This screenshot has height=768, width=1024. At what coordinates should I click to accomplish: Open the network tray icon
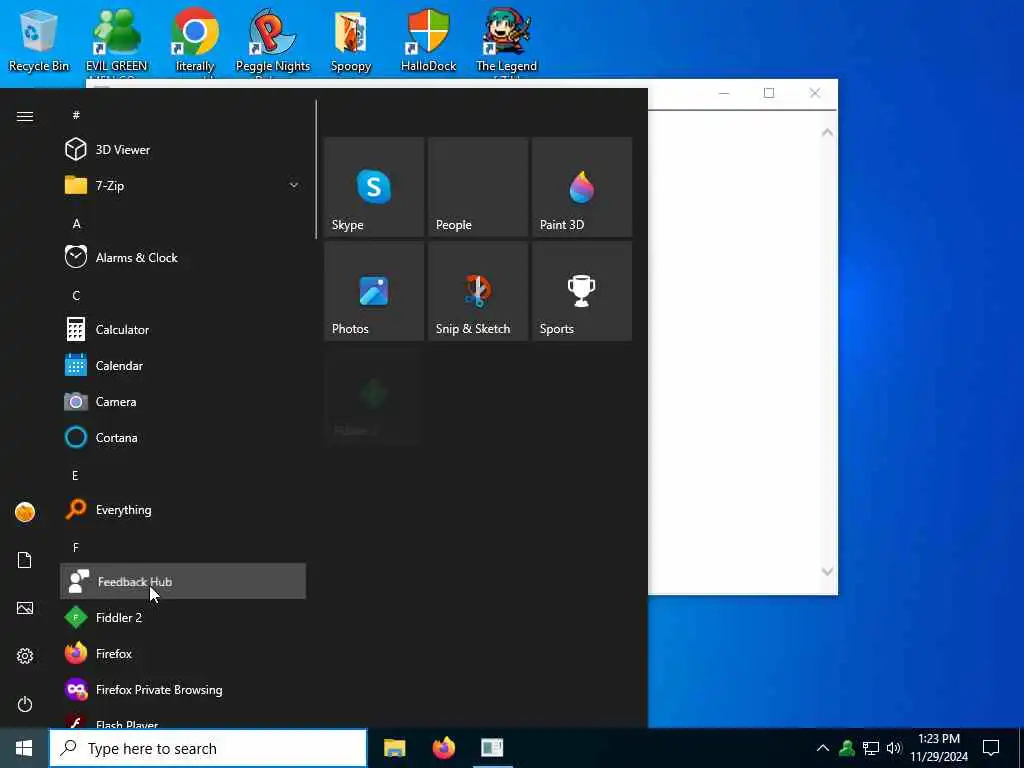tap(871, 748)
